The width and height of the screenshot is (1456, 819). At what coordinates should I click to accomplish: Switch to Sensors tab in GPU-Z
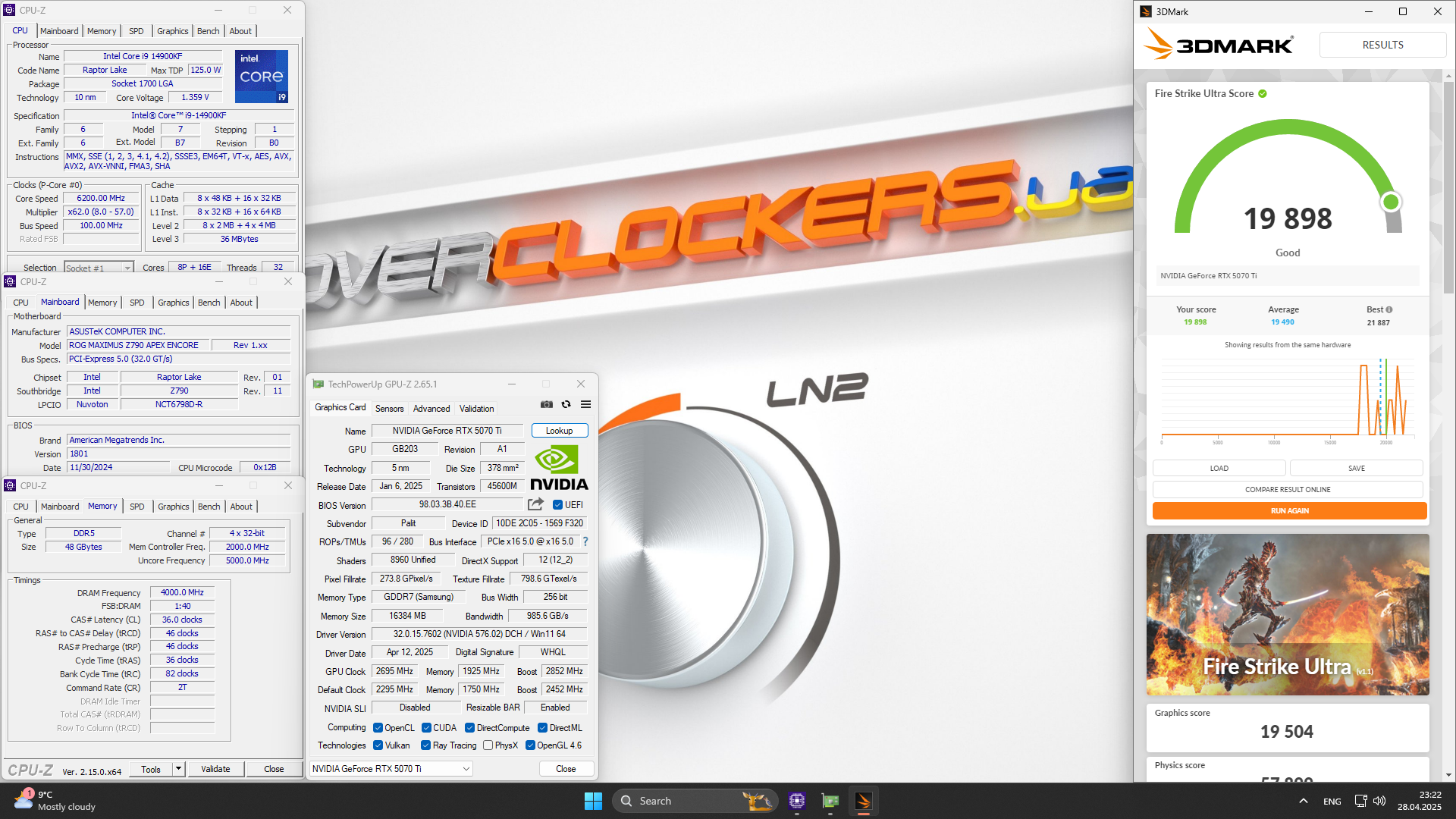pyautogui.click(x=389, y=409)
